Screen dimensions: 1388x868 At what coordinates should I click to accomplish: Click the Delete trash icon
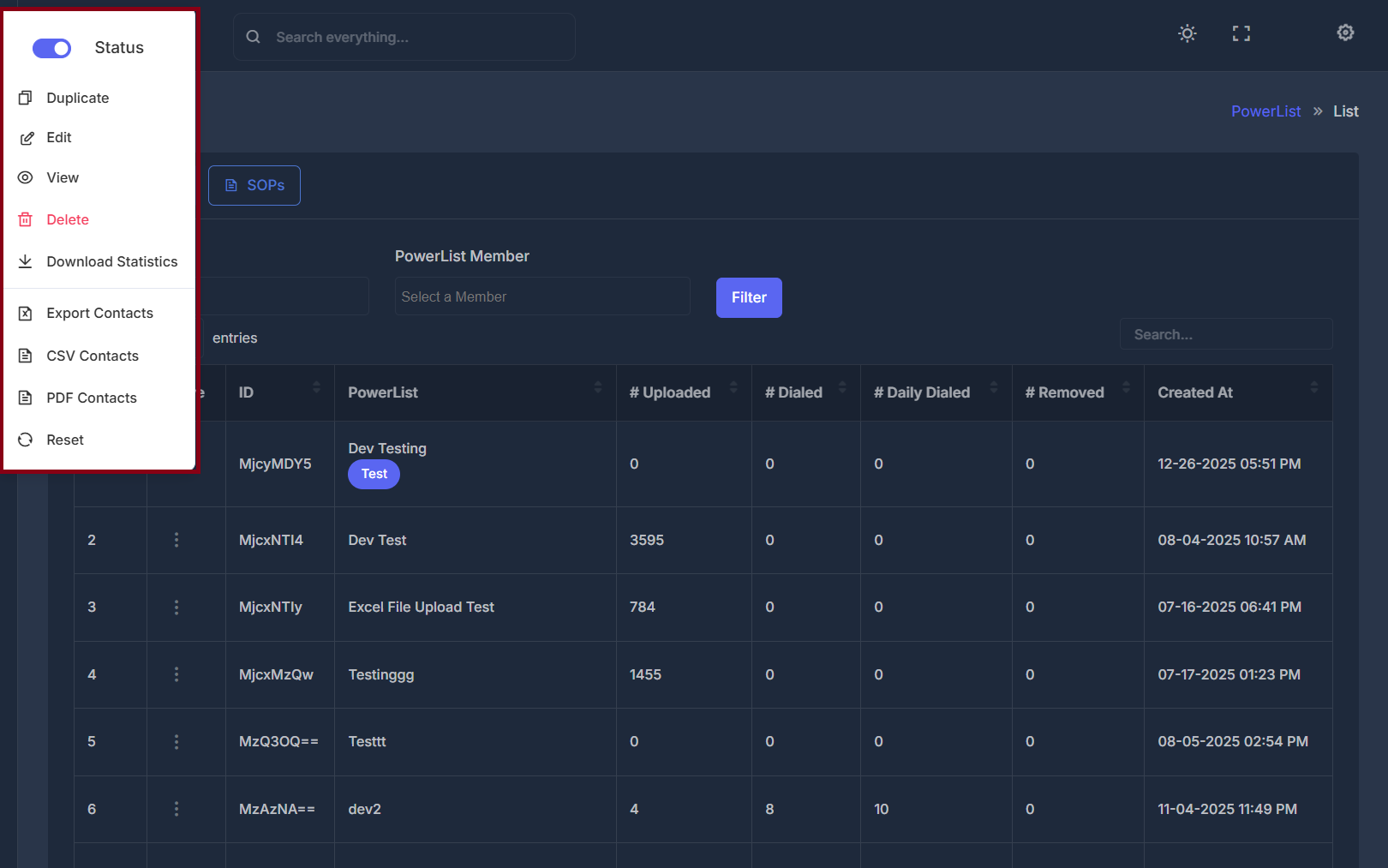click(26, 219)
